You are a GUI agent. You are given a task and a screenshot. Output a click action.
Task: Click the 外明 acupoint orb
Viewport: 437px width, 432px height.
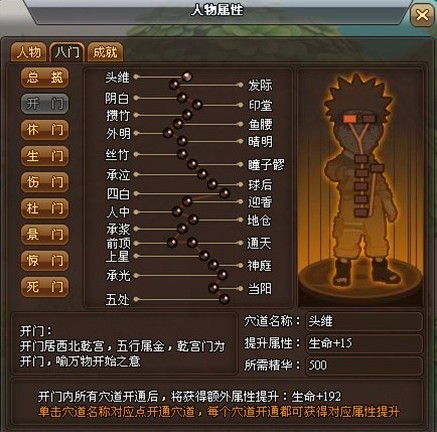[x=168, y=133]
